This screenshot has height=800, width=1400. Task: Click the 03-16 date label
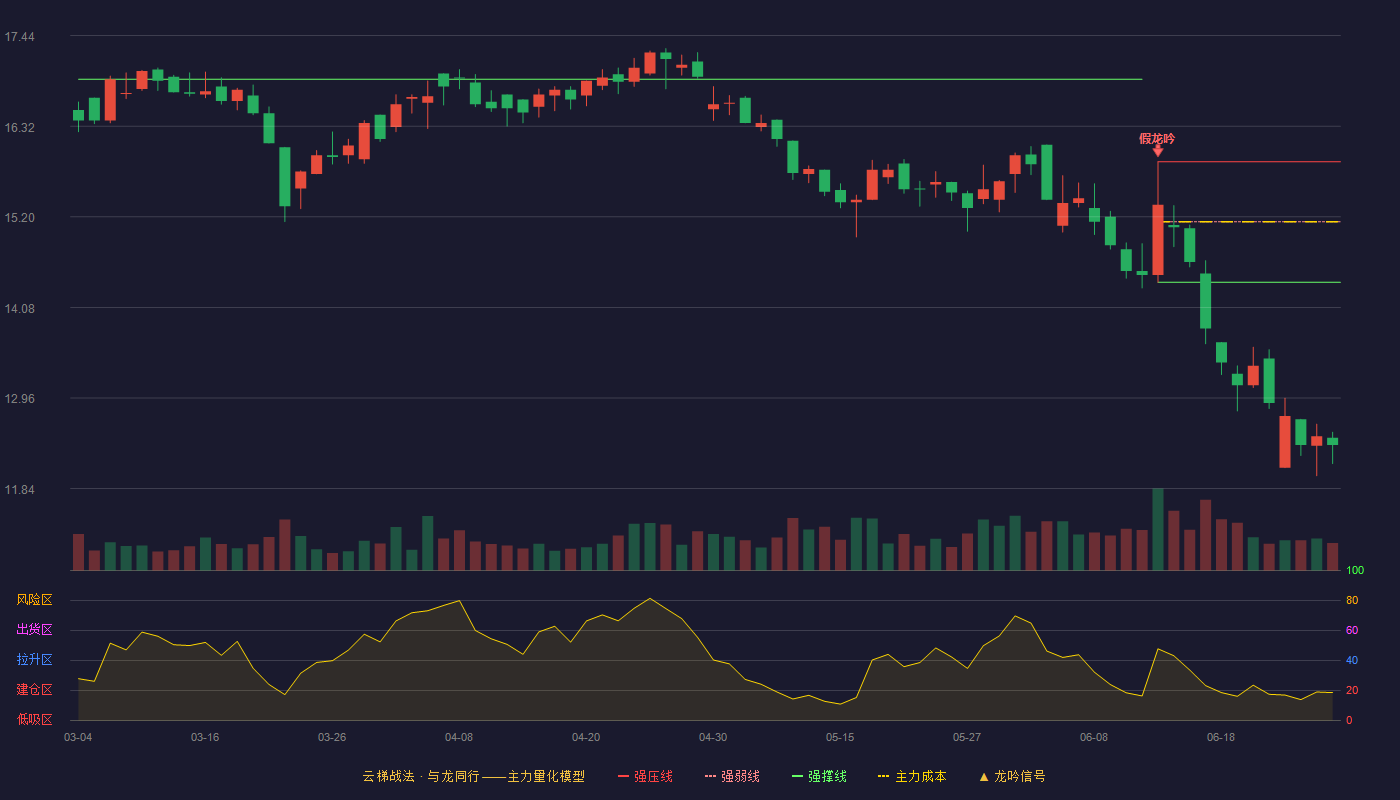[205, 737]
